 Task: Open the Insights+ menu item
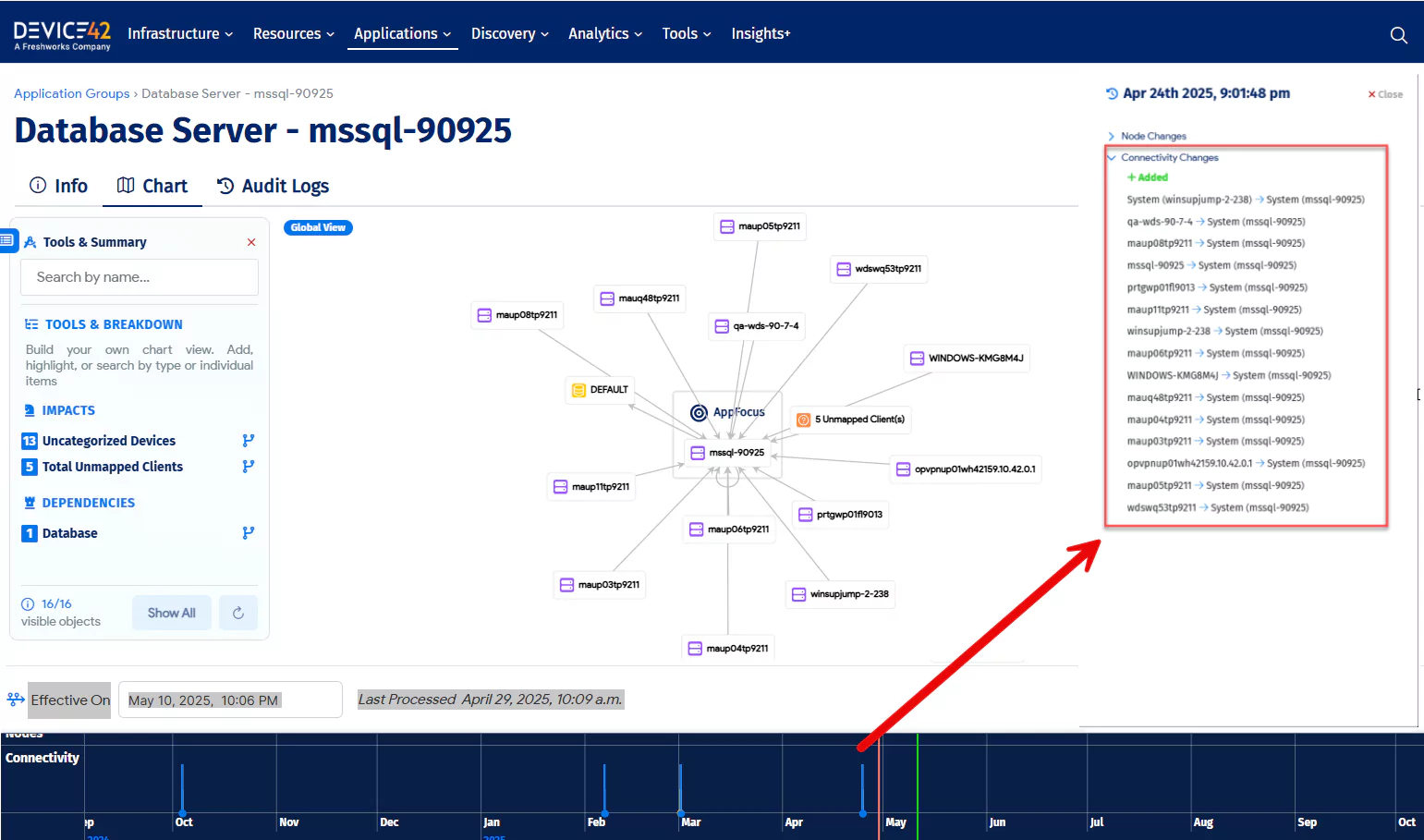click(x=761, y=34)
